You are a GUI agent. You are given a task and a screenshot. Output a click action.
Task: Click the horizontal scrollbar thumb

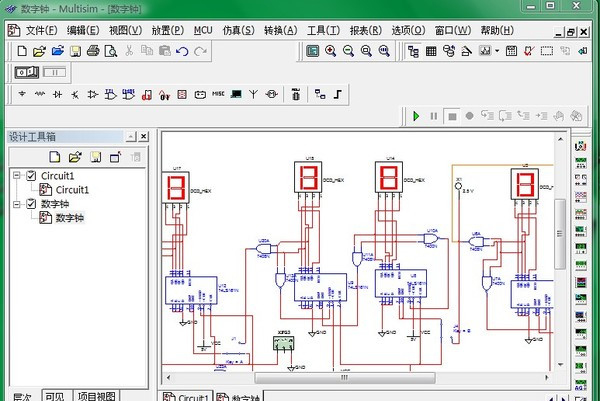pos(345,378)
